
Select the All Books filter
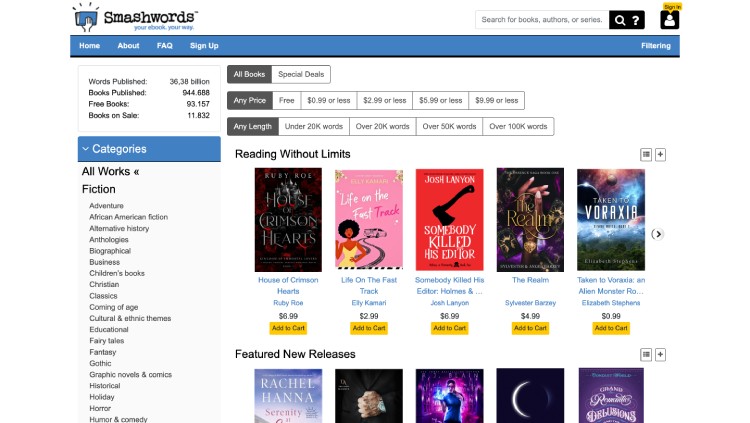249,74
